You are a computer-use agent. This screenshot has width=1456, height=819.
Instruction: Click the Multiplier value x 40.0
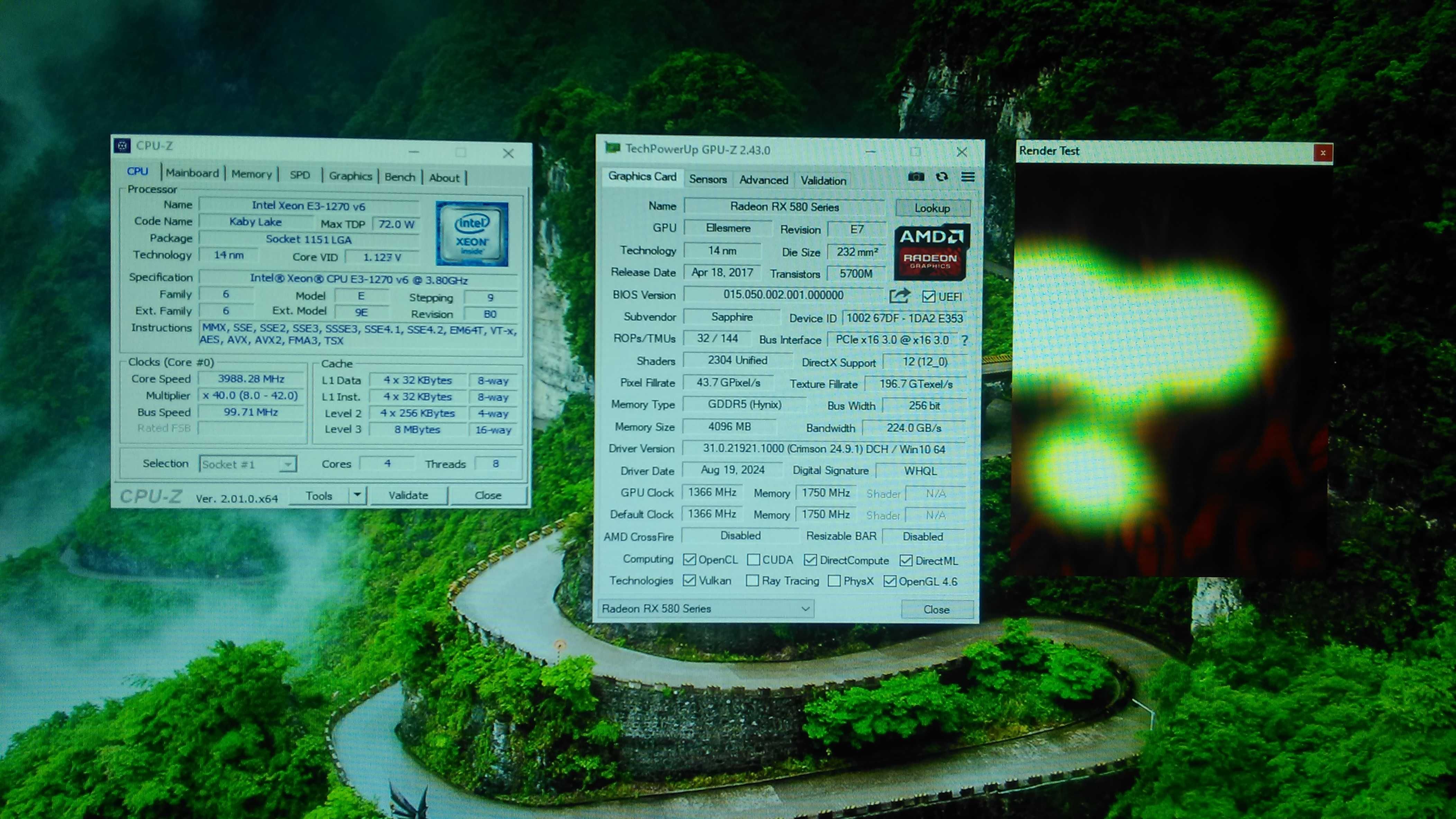pos(251,395)
